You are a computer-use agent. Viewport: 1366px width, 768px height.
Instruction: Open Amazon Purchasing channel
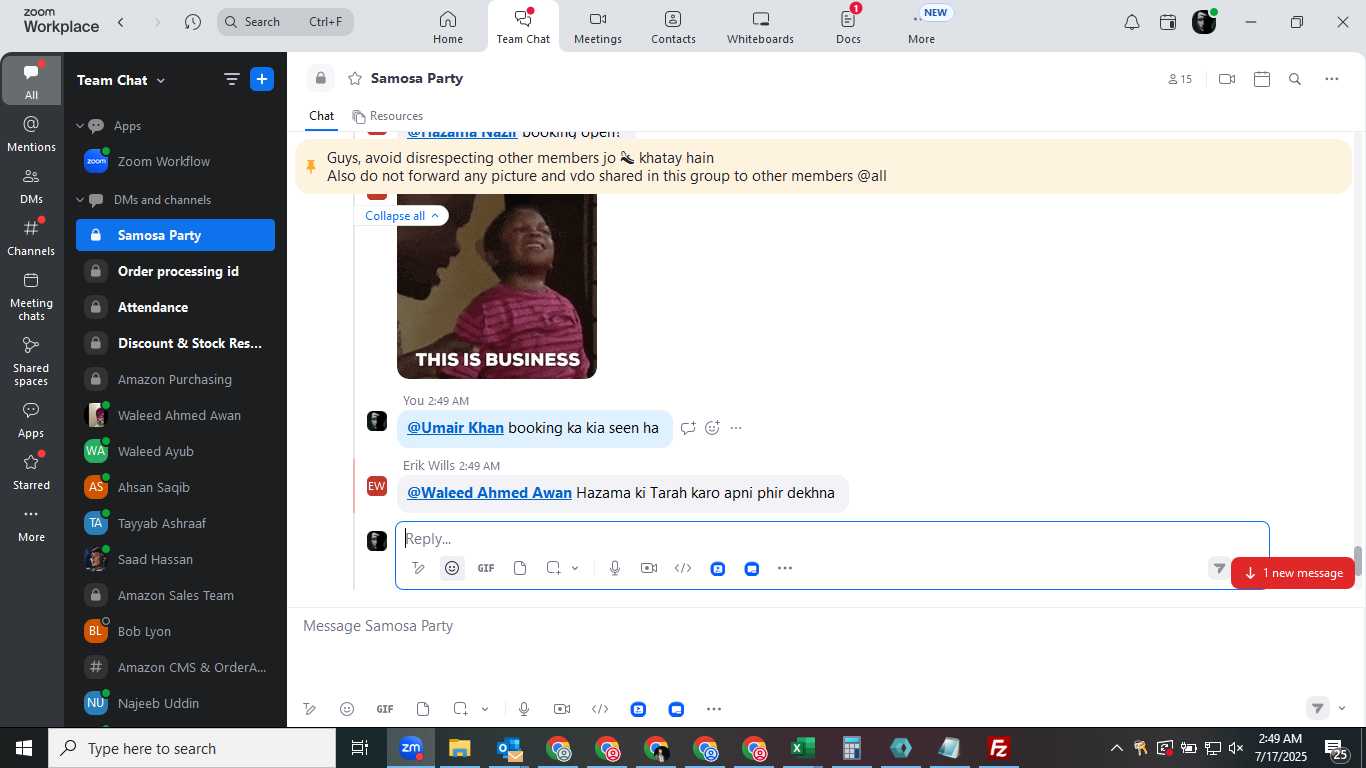click(x=175, y=379)
